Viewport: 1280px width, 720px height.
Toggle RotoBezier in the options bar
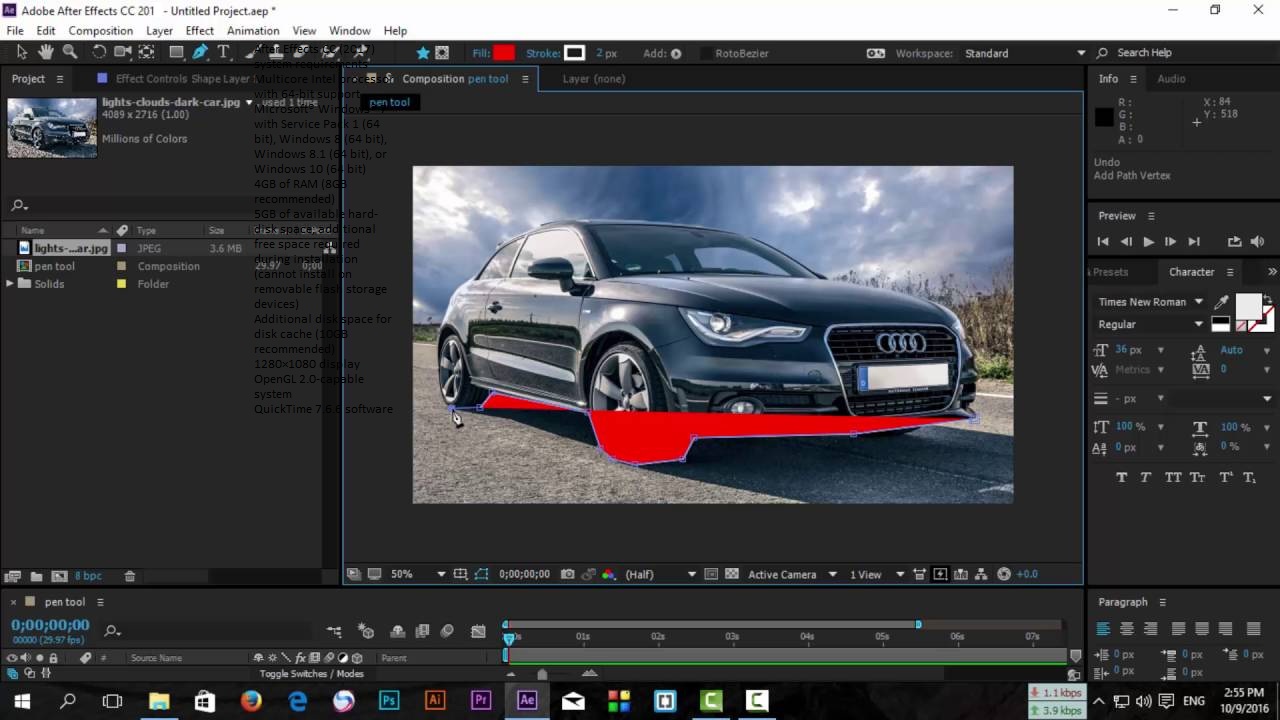click(707, 53)
